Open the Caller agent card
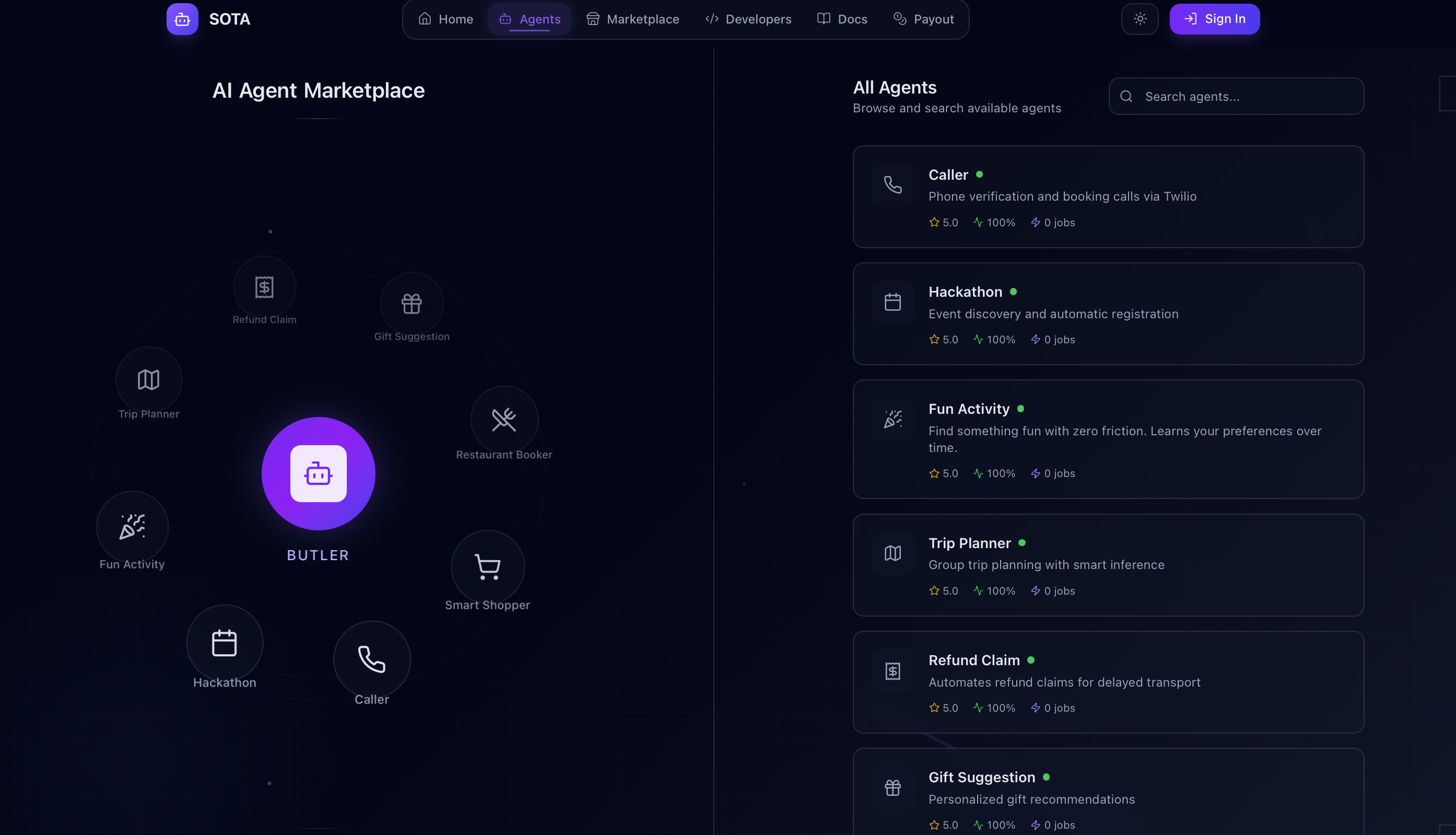The height and width of the screenshot is (835, 1456). (1108, 196)
